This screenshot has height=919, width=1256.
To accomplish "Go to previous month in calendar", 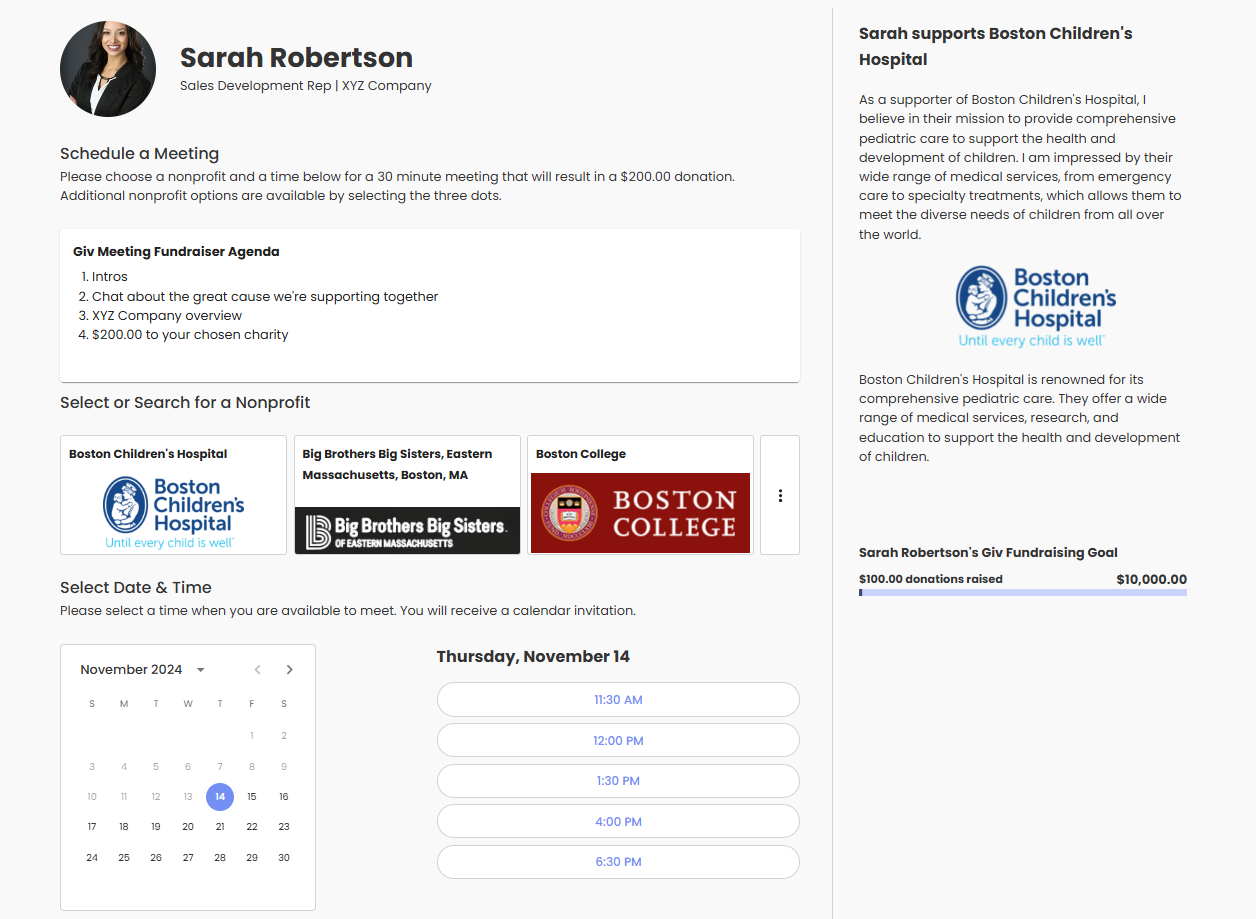I will (x=258, y=669).
